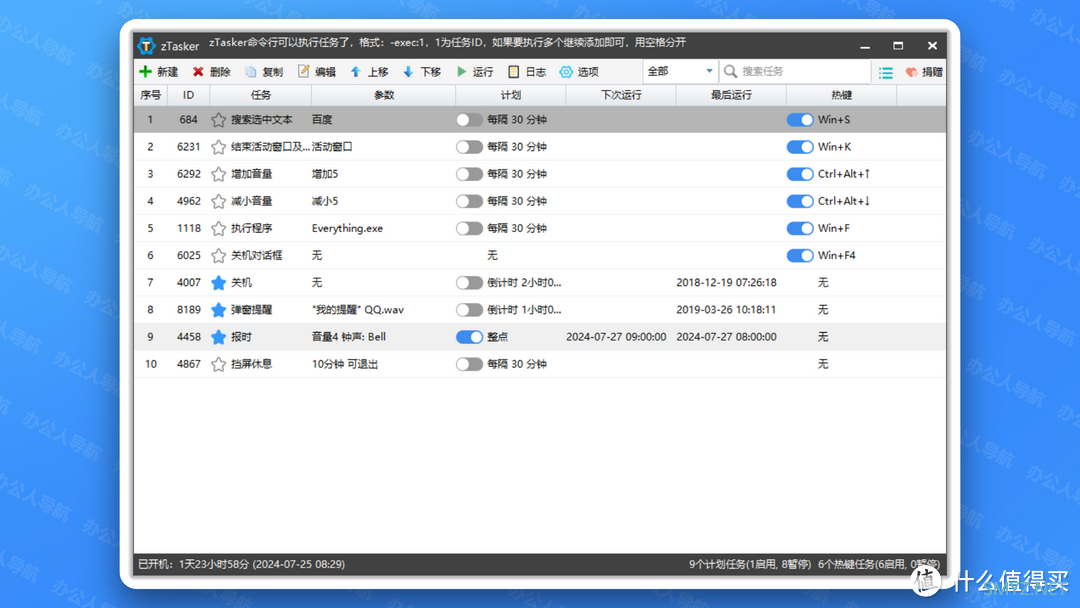Select the 关机对话框 task name
1080x608 pixels.
256,255
